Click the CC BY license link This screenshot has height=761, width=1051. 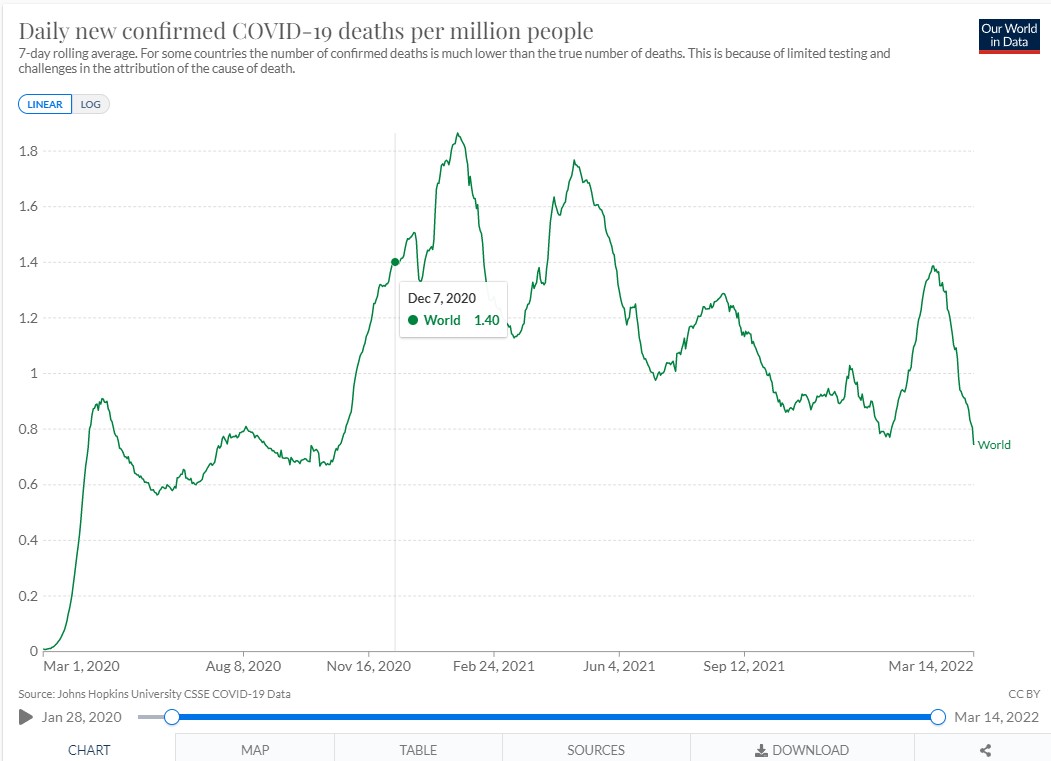(1024, 694)
